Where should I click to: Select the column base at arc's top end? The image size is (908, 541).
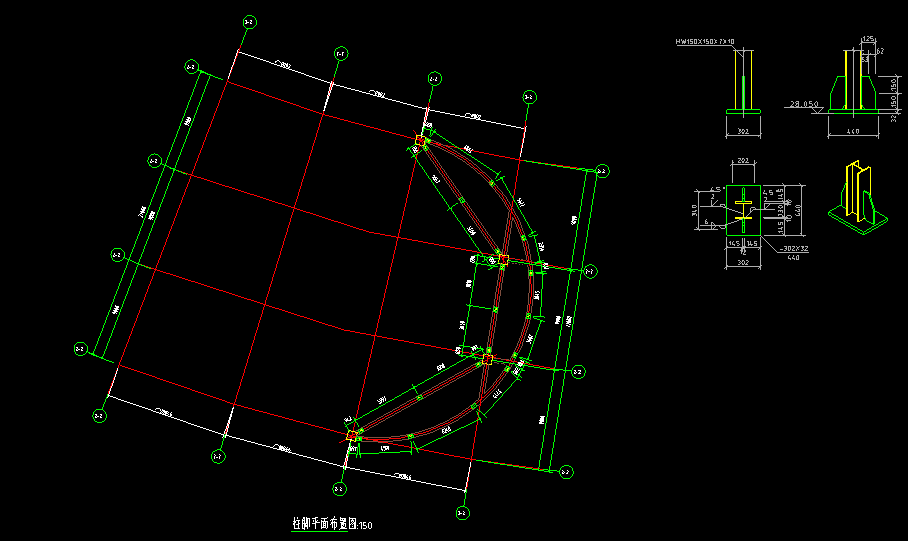click(422, 142)
